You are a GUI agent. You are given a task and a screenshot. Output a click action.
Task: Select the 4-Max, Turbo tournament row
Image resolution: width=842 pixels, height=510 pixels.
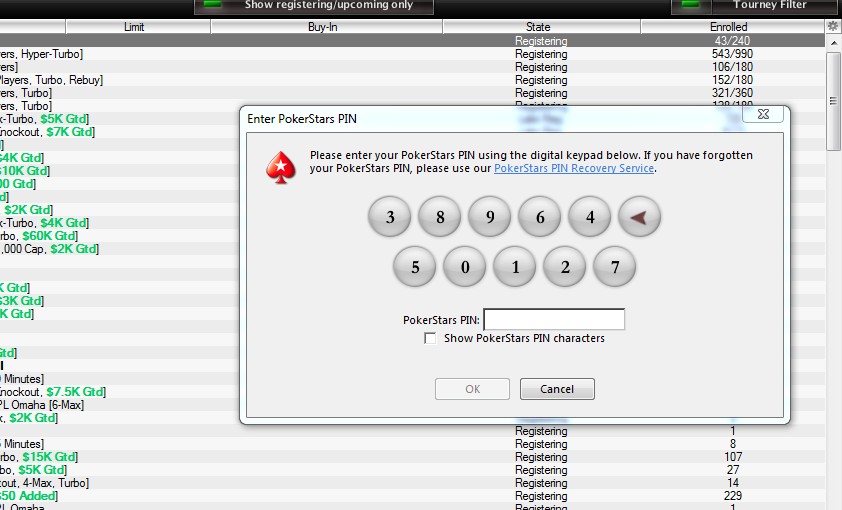coord(412,483)
